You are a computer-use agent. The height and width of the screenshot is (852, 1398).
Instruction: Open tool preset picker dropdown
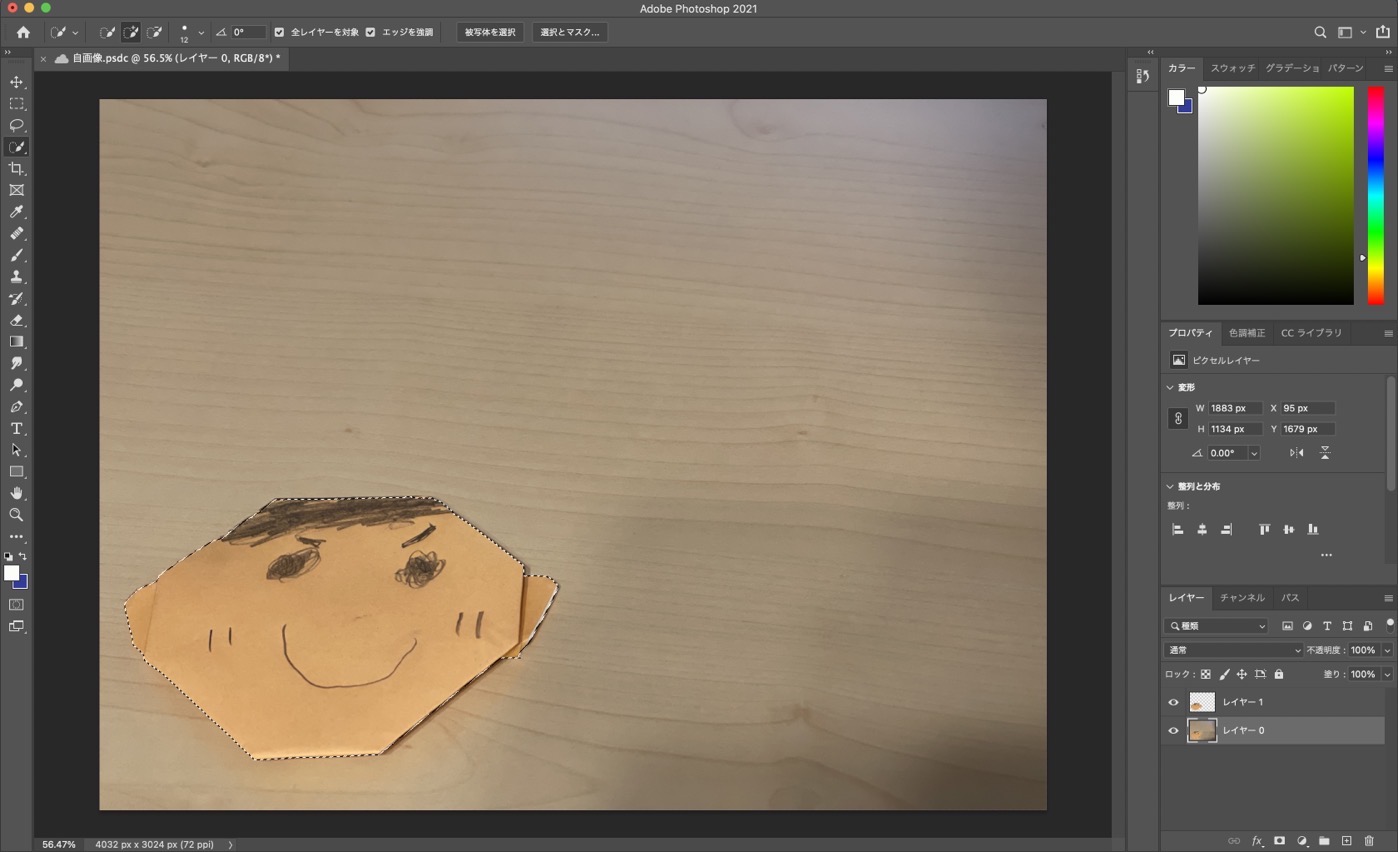click(x=75, y=33)
